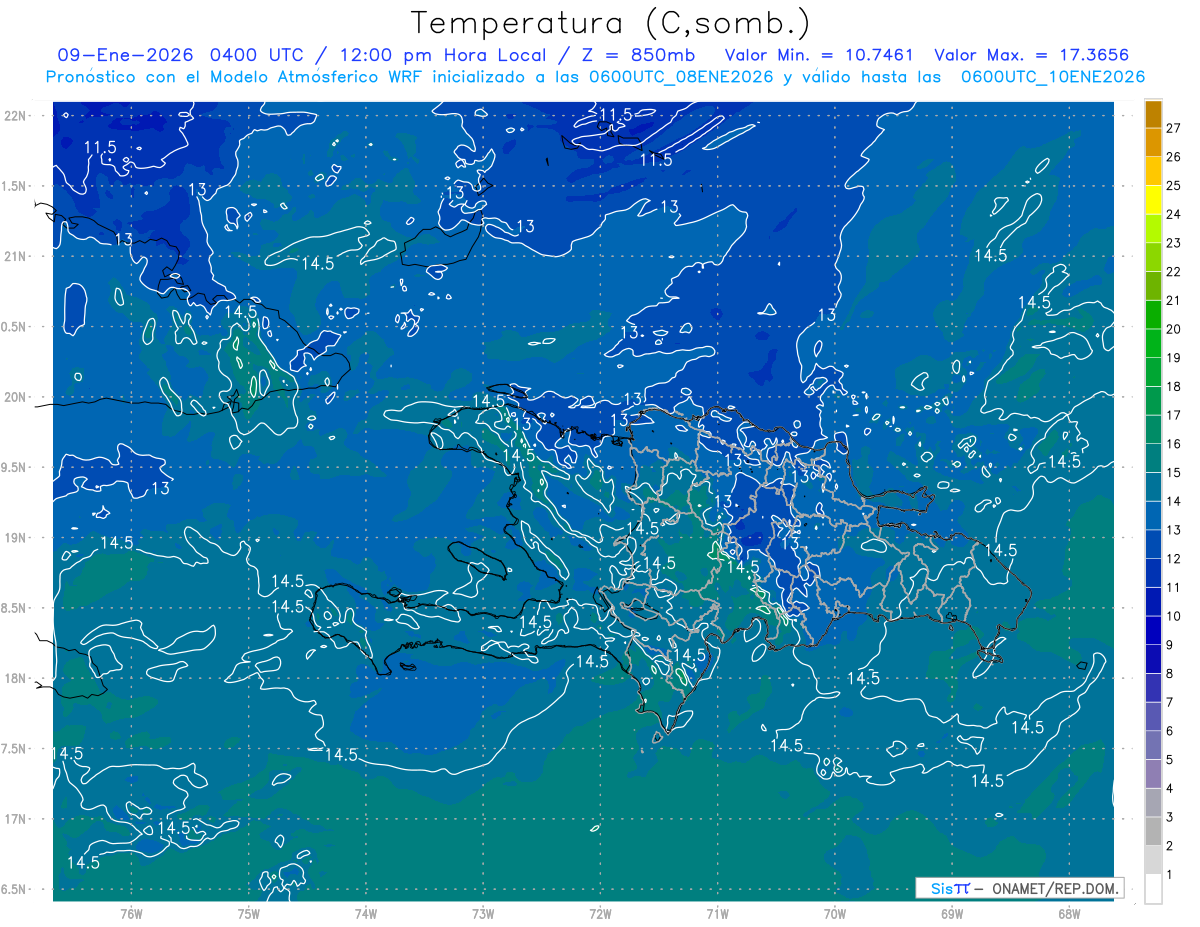
Task: Click the "71W" longitude label
Action: tap(717, 913)
